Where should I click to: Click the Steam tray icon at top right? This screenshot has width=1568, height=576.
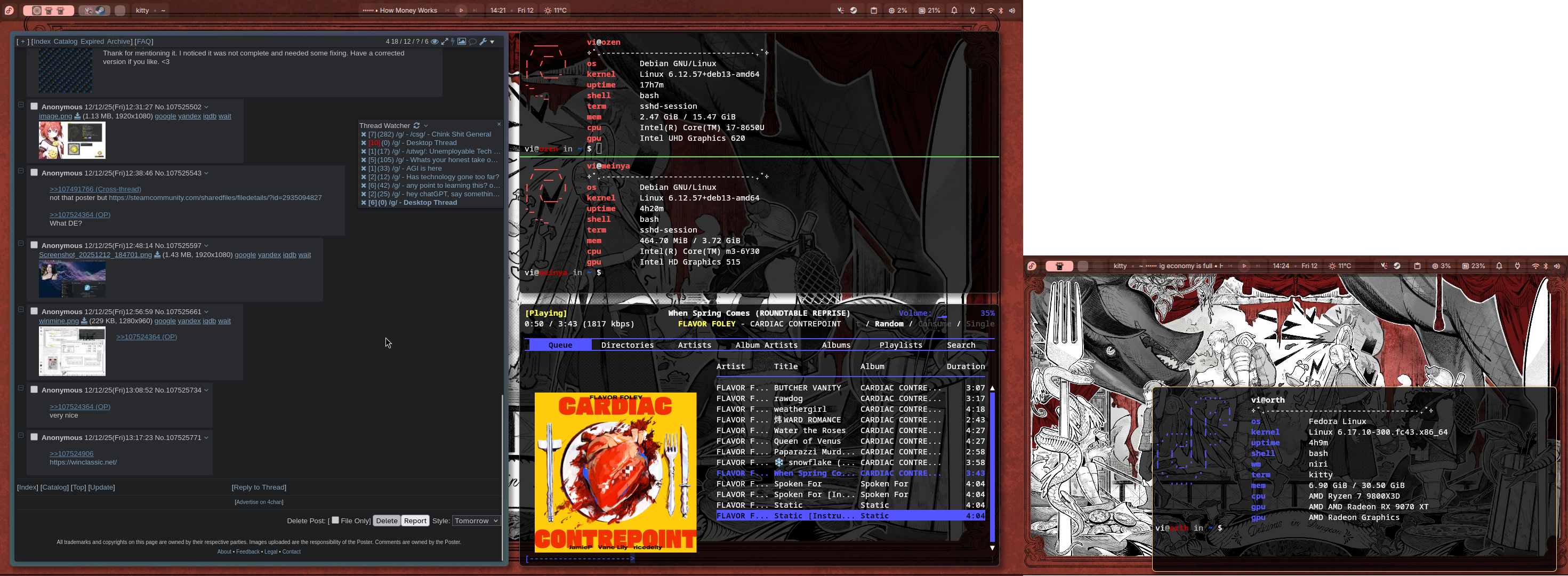point(854,10)
